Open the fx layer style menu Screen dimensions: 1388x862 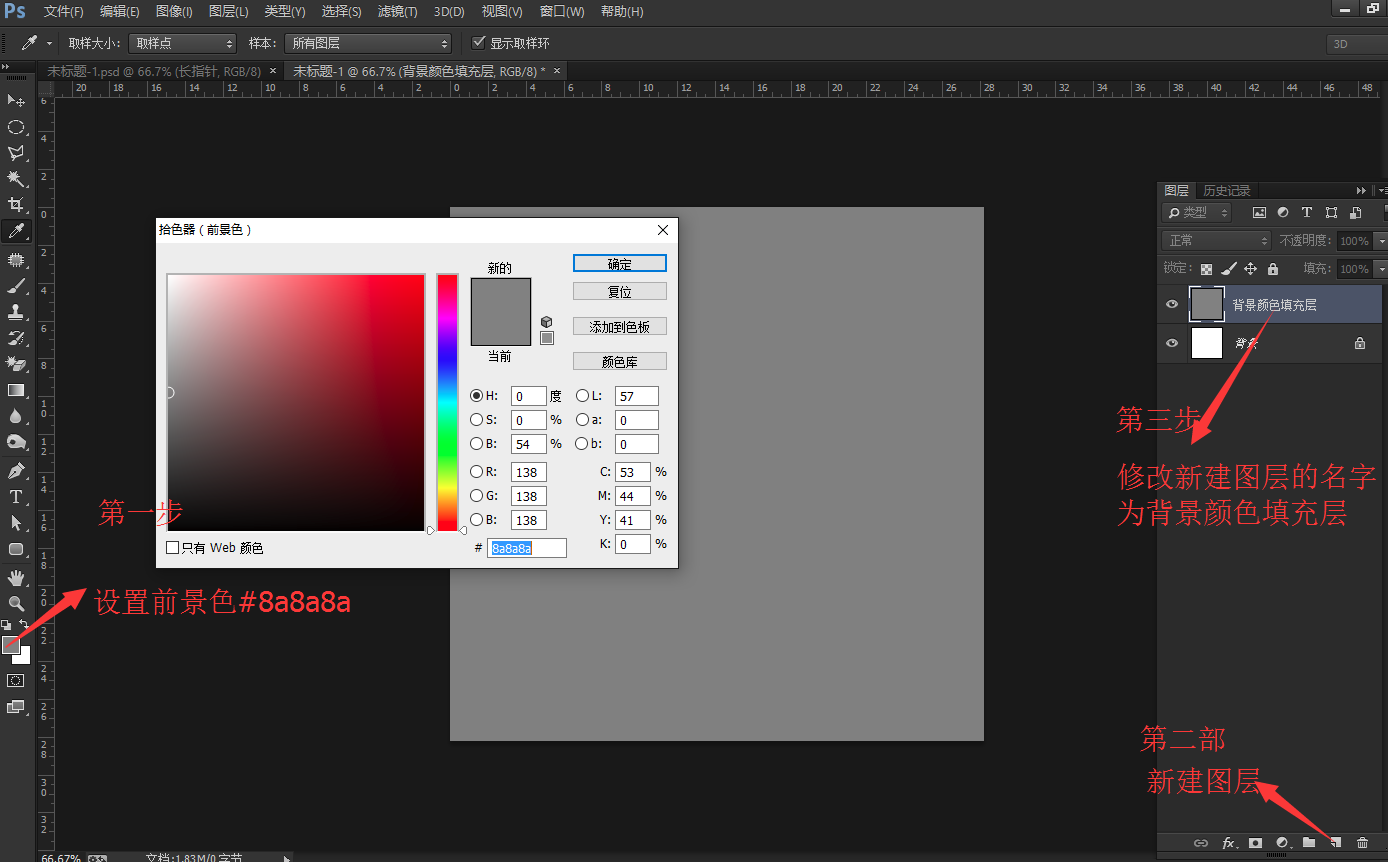point(1229,843)
